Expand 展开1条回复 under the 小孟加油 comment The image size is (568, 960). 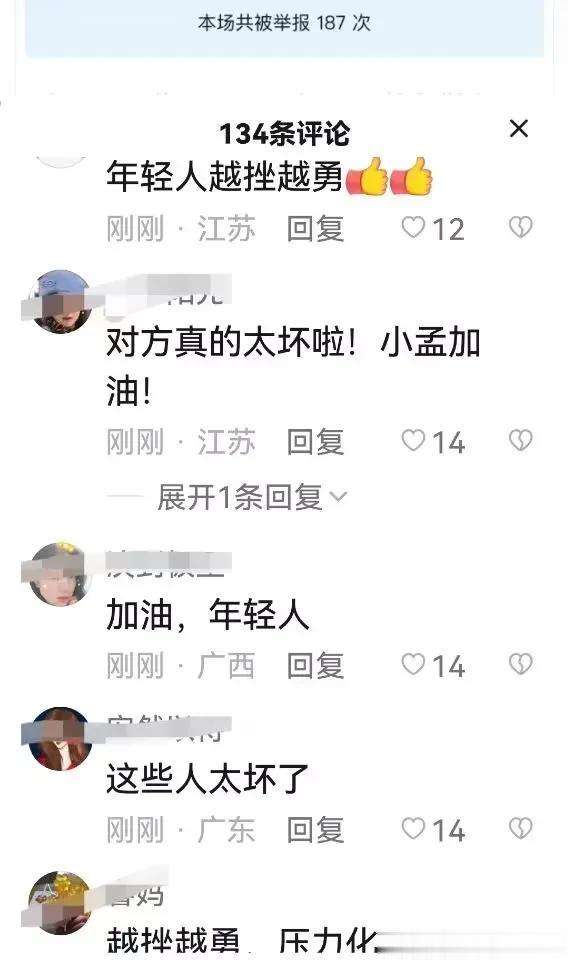[252, 497]
